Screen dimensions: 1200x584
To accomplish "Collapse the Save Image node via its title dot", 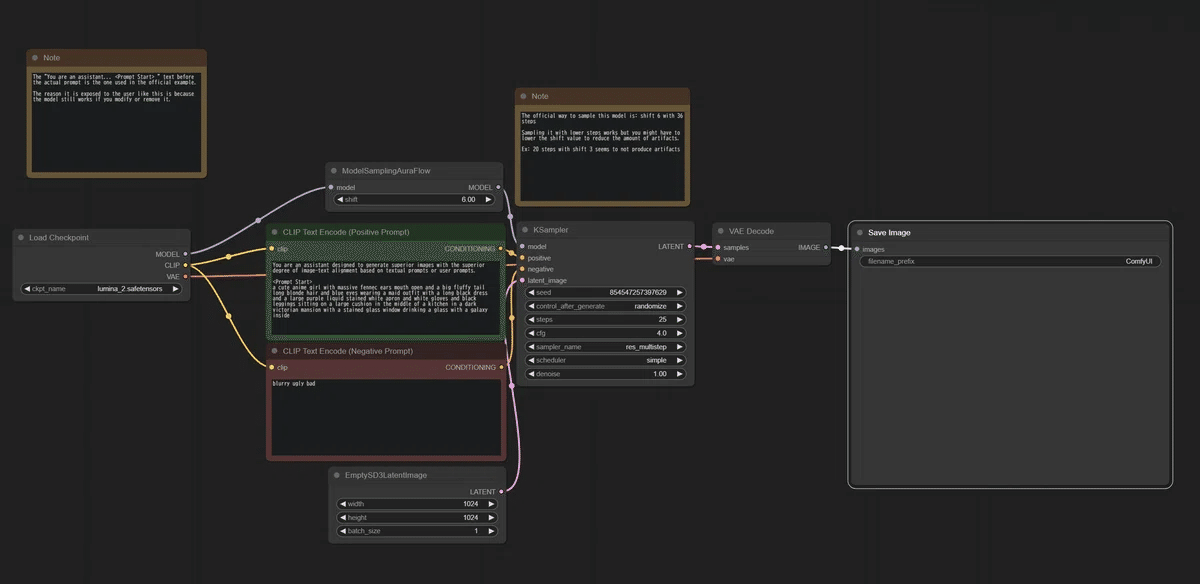I will click(859, 233).
